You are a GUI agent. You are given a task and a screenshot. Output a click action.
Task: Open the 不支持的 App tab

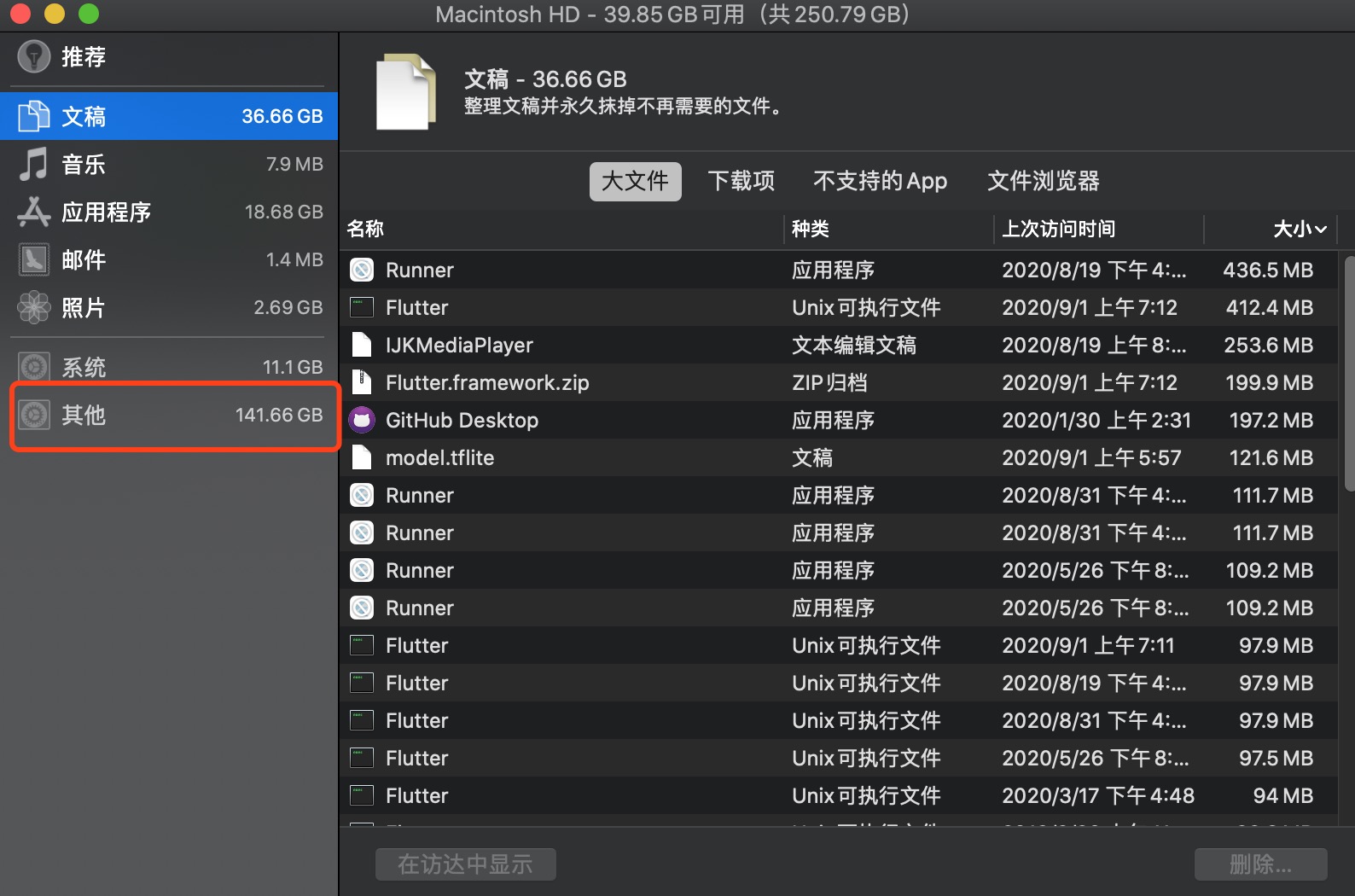point(881,181)
